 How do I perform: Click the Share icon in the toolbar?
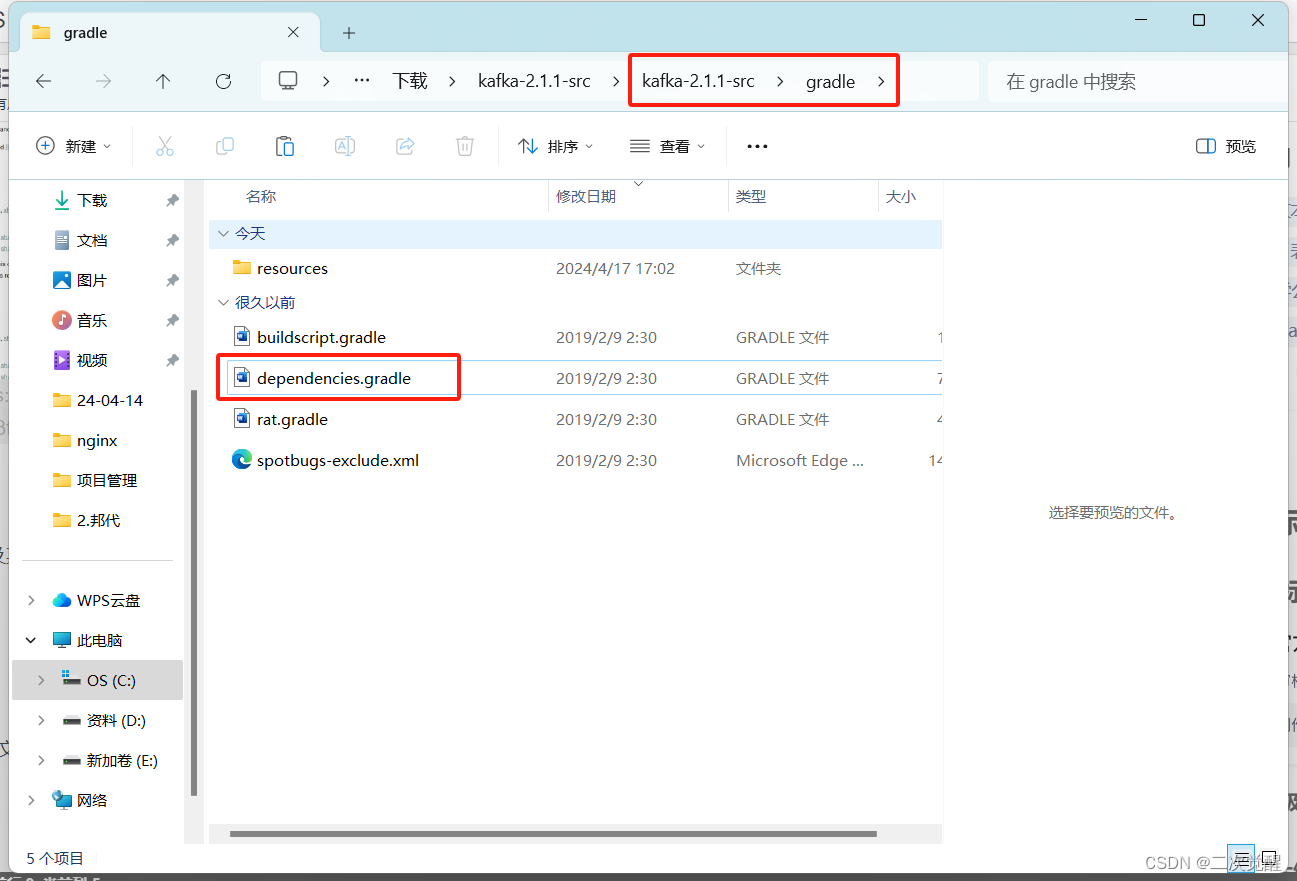pos(404,146)
